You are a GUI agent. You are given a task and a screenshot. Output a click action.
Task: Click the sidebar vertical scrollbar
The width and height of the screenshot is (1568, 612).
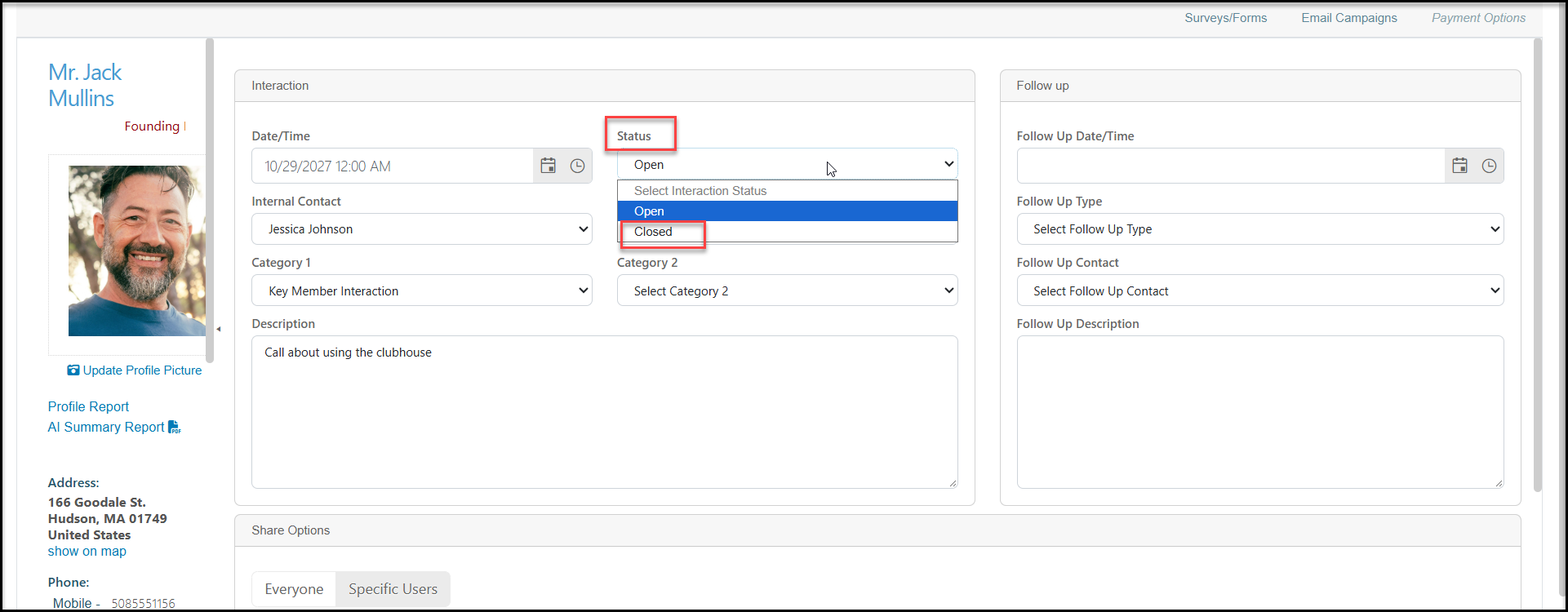(210, 200)
